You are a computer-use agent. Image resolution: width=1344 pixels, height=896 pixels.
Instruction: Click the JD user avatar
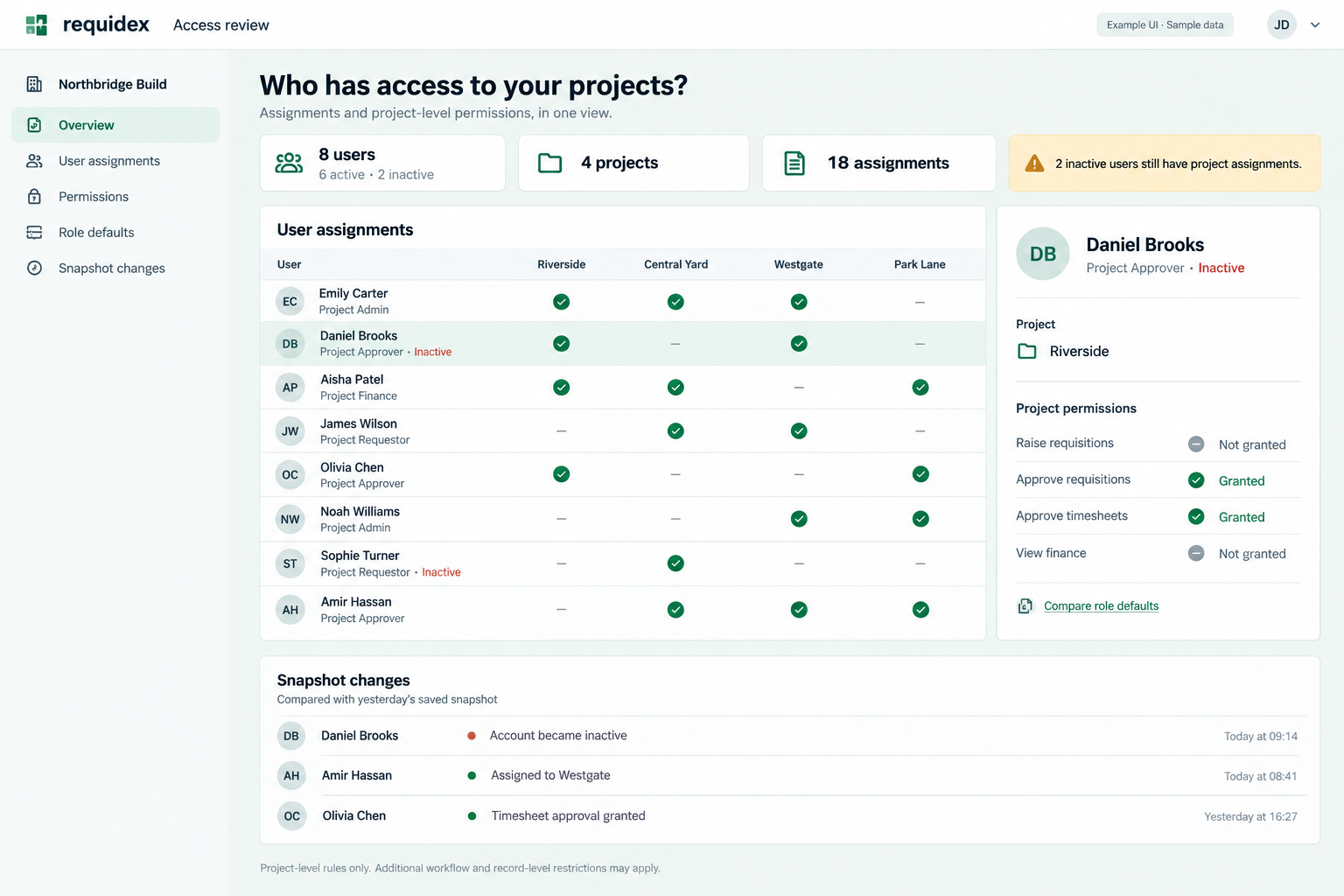pos(1282,24)
